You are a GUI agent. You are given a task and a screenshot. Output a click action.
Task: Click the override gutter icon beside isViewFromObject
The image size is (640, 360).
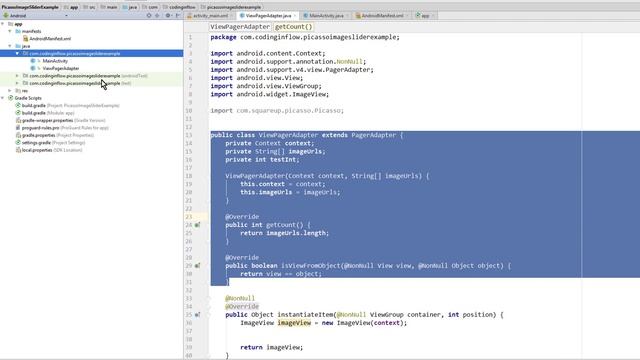(x=198, y=266)
